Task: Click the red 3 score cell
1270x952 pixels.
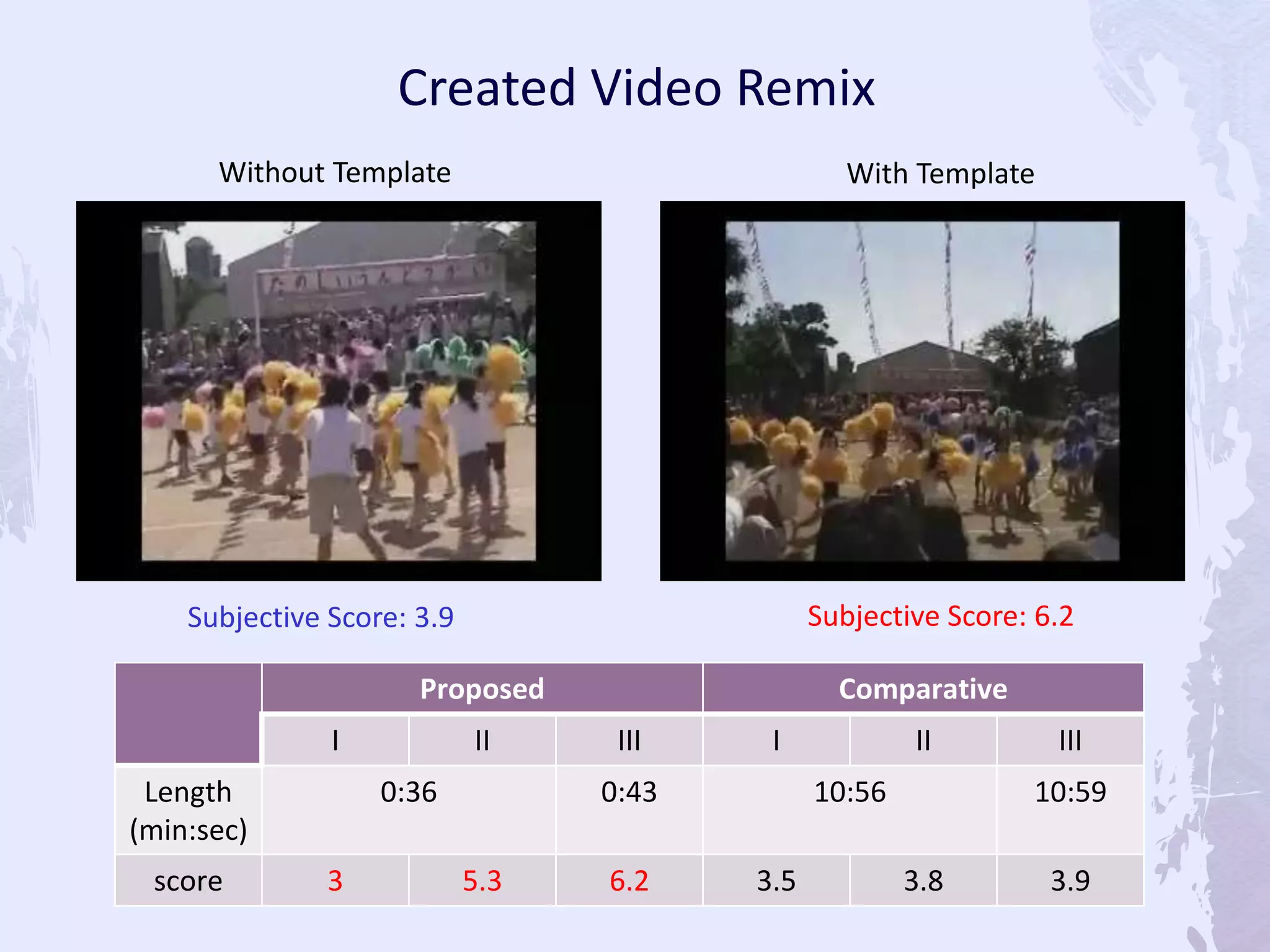Action: click(x=335, y=881)
